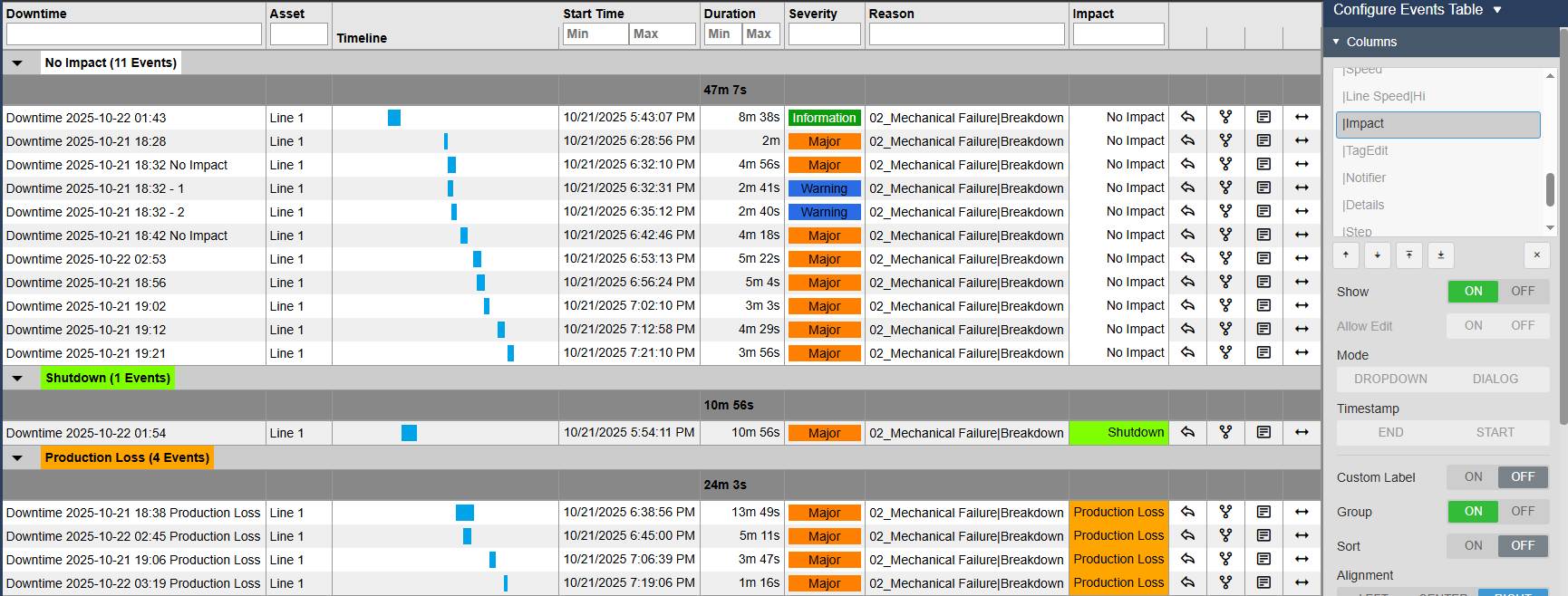Screen dimensions: 1568x596
Task: Click green Information severity badge
Action: 824,118
